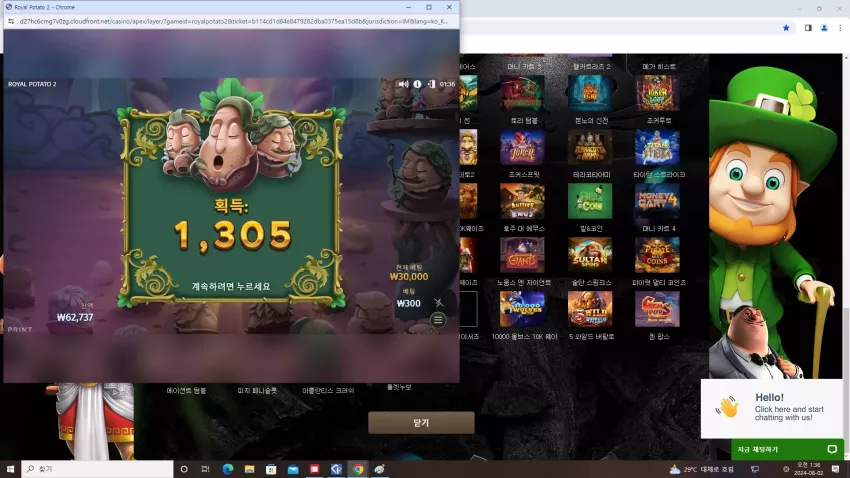Open Chrome side panel icon
The height and width of the screenshot is (478, 850).
coord(808,28)
